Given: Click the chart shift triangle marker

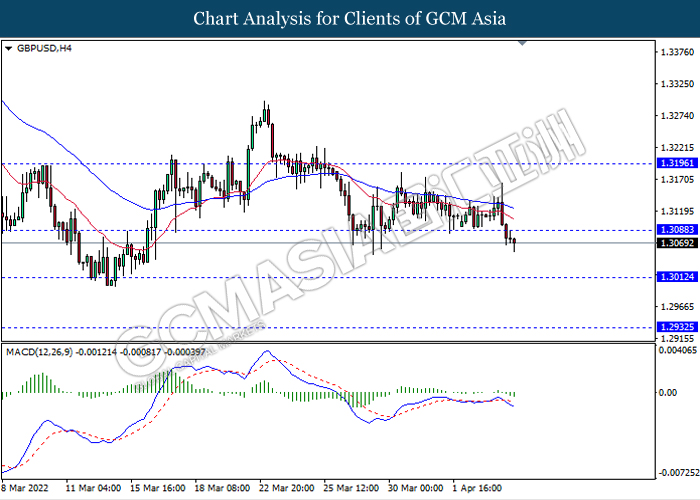Looking at the screenshot, I should pos(522,43).
